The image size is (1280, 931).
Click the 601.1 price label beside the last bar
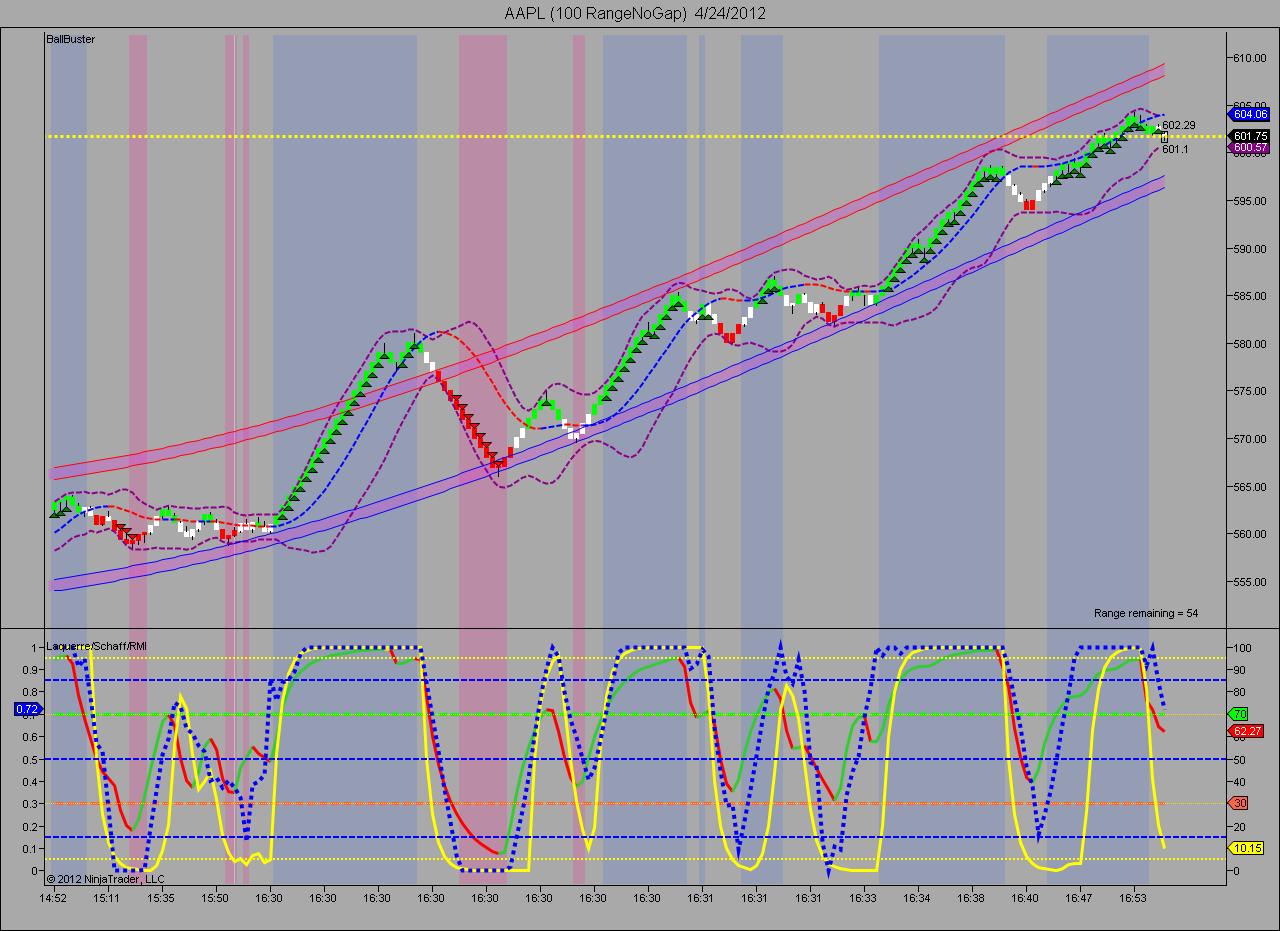click(x=1175, y=149)
